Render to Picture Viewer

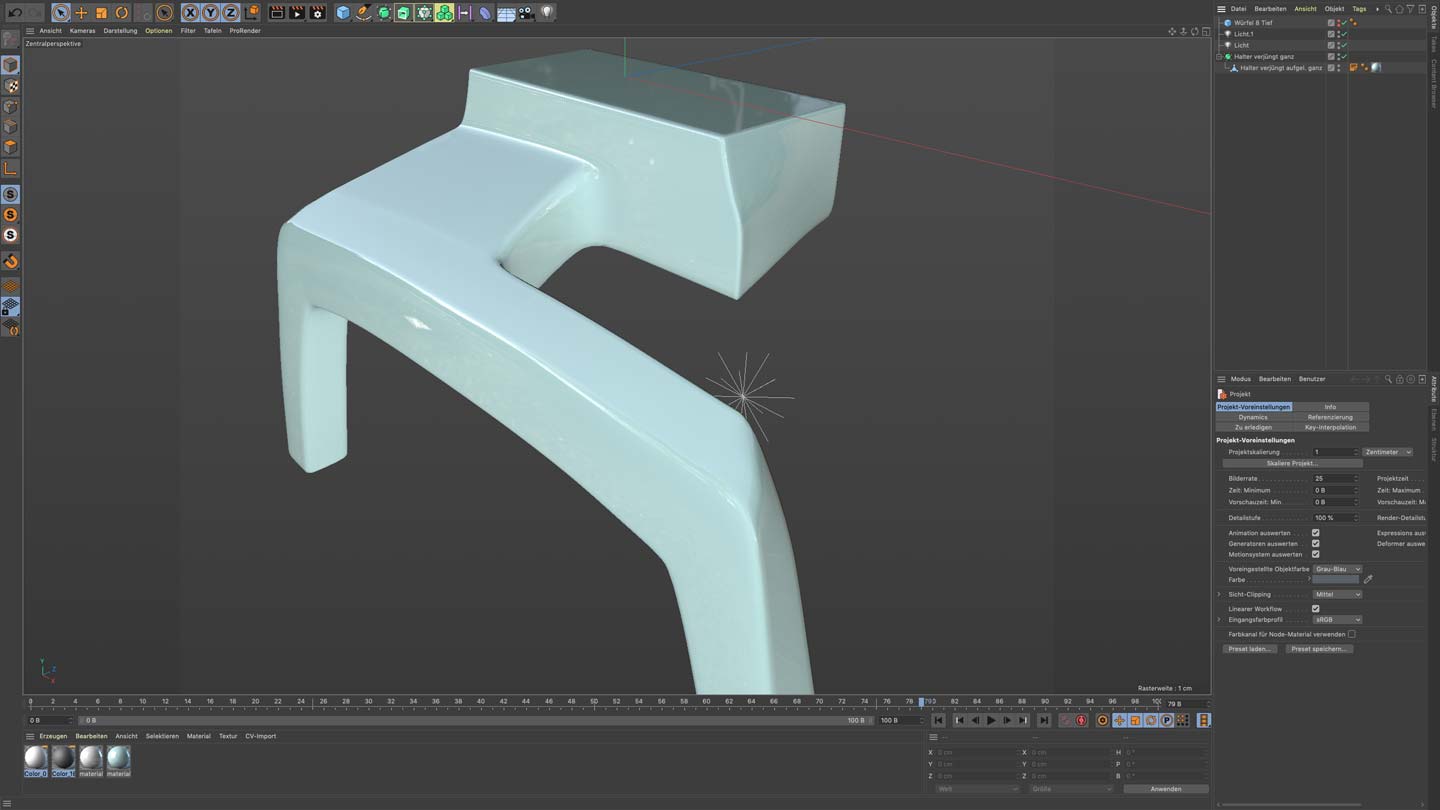(297, 13)
